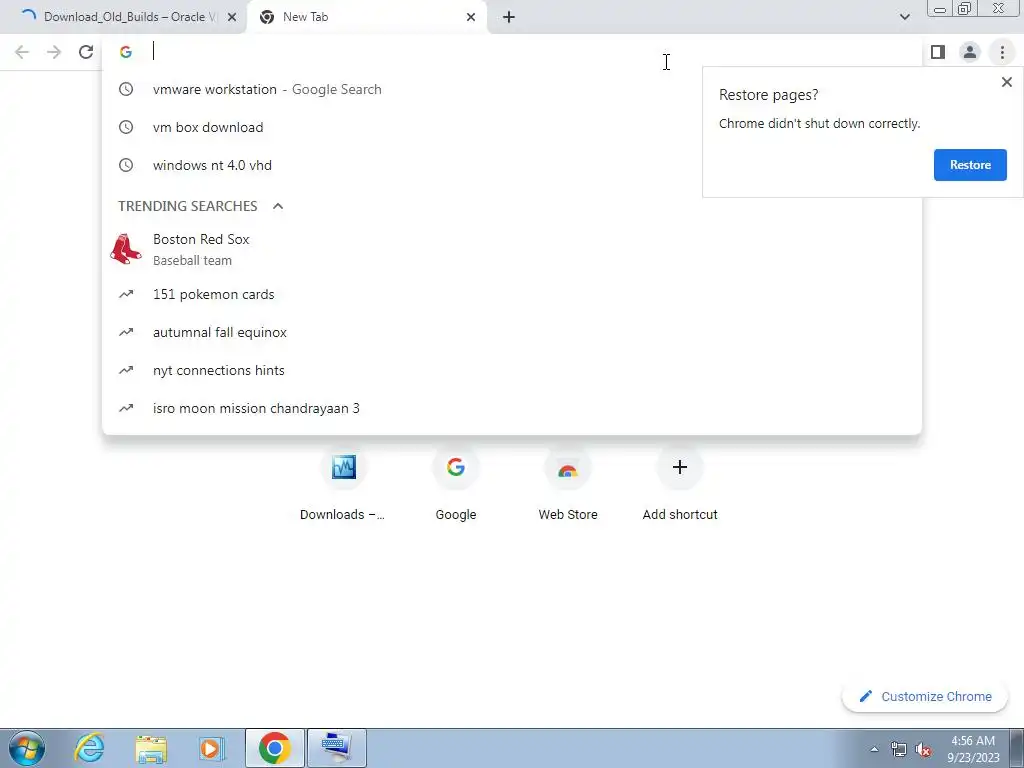Open the Downloads shortcut tile
Viewport: 1024px width, 768px height.
click(x=344, y=485)
